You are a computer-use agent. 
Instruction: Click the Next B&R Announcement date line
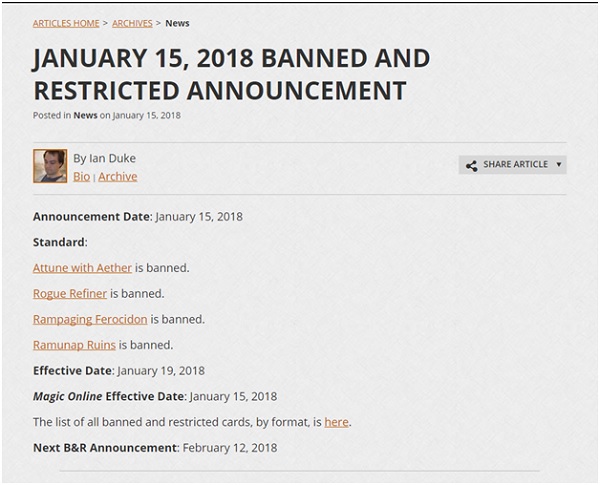(x=155, y=447)
